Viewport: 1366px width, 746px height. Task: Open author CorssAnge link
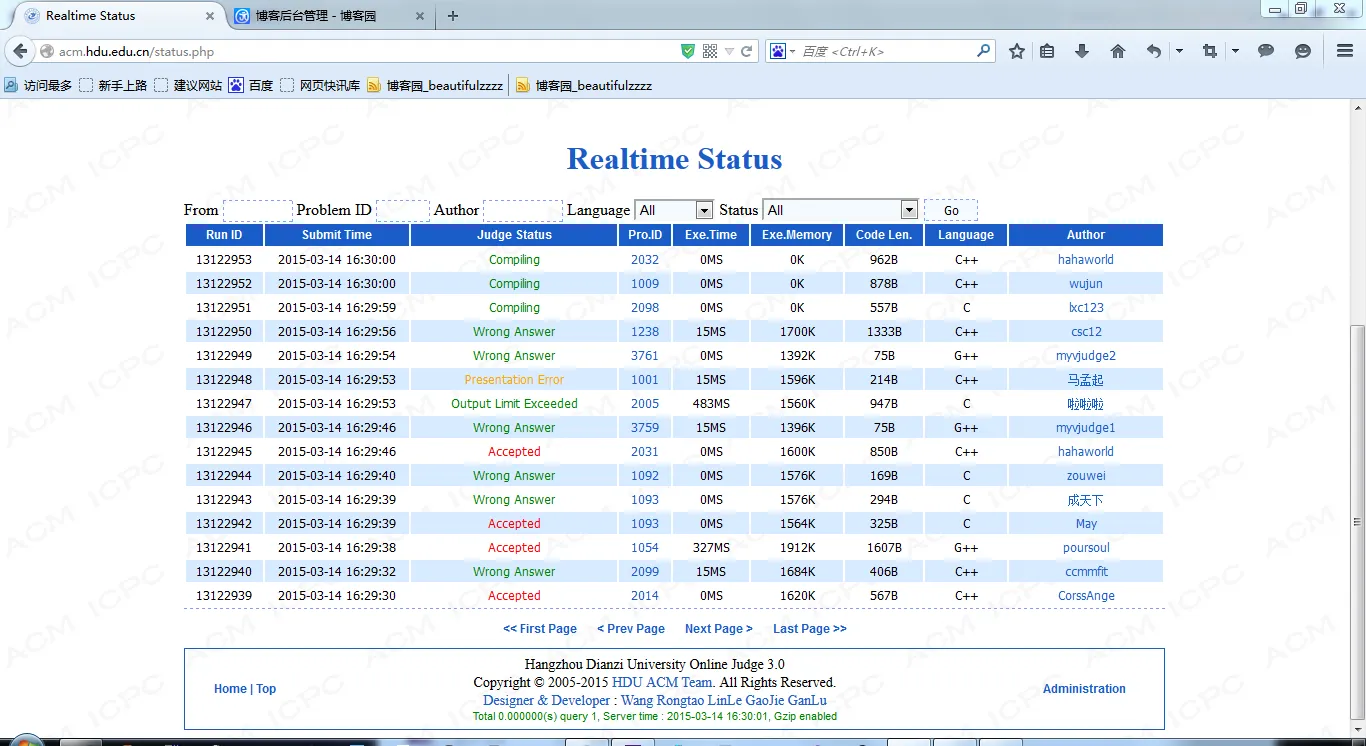pos(1086,596)
